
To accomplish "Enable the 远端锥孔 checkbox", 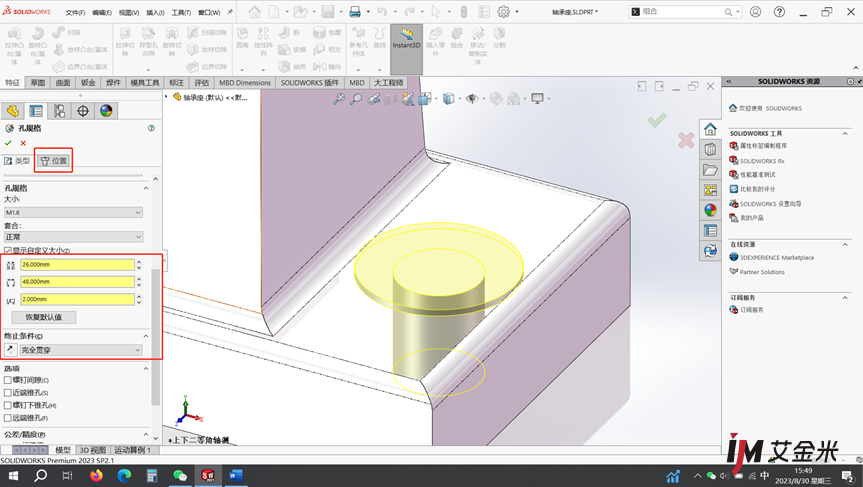I will click(8, 418).
